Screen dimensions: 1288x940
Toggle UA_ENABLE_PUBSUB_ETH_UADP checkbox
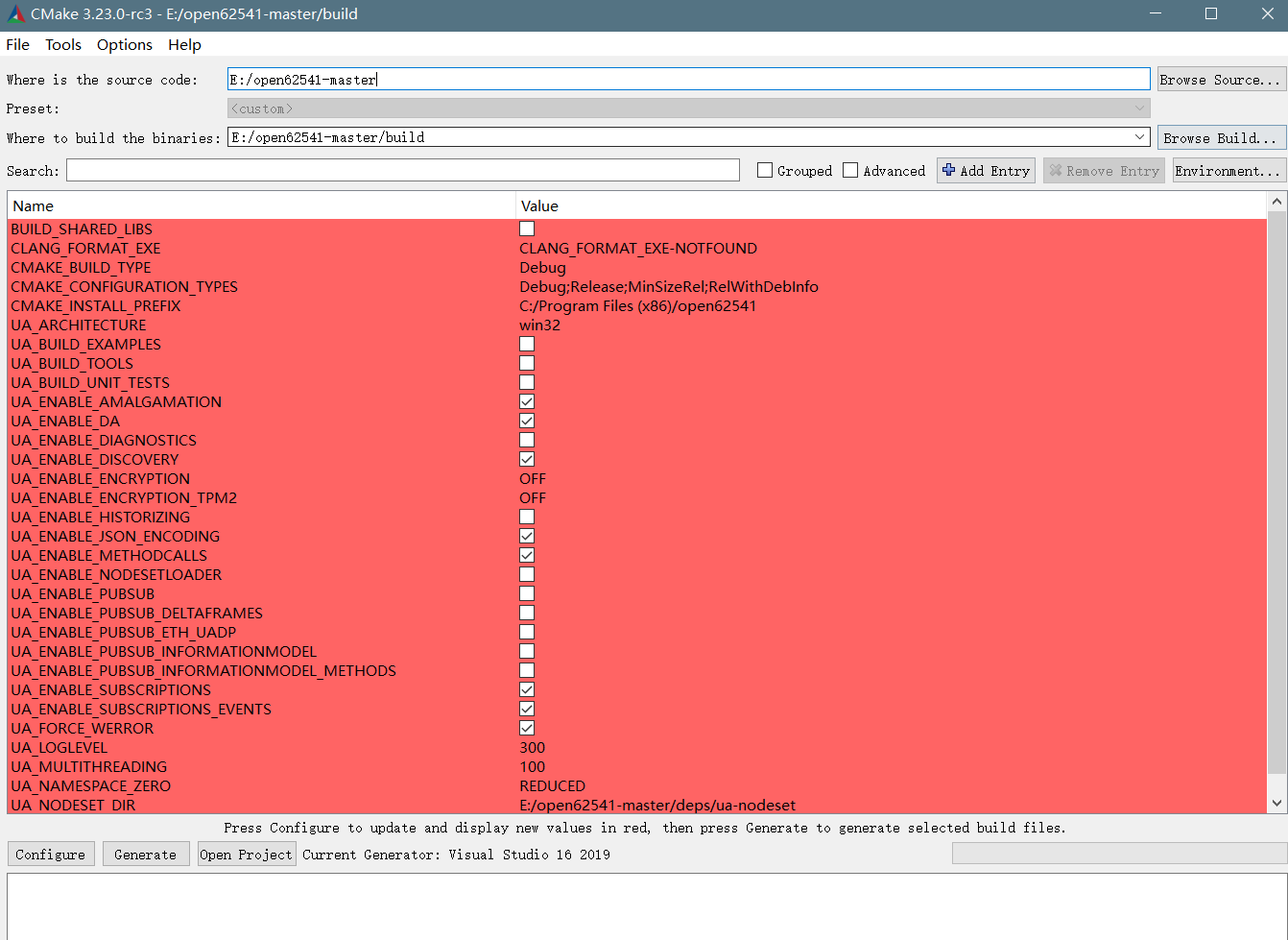click(527, 632)
